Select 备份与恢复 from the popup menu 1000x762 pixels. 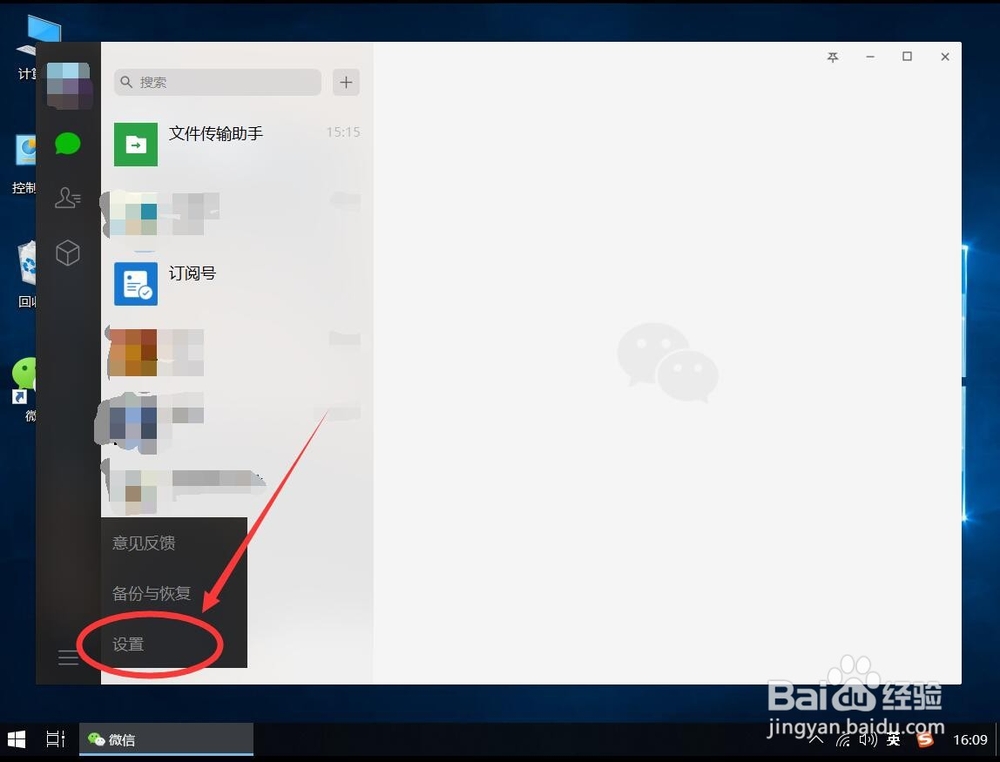pyautogui.click(x=152, y=593)
